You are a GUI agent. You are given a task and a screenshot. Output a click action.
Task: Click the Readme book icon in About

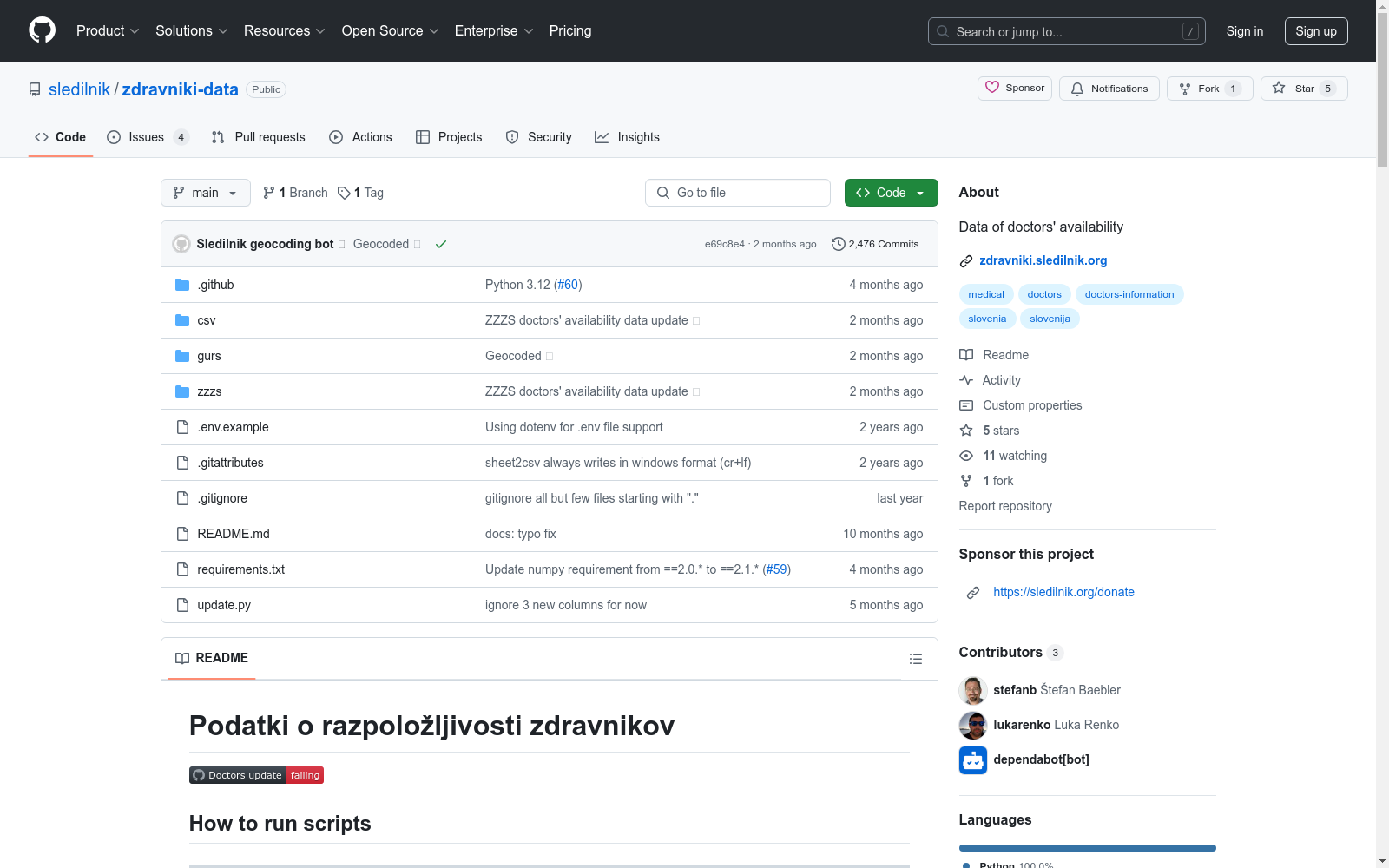tap(966, 355)
